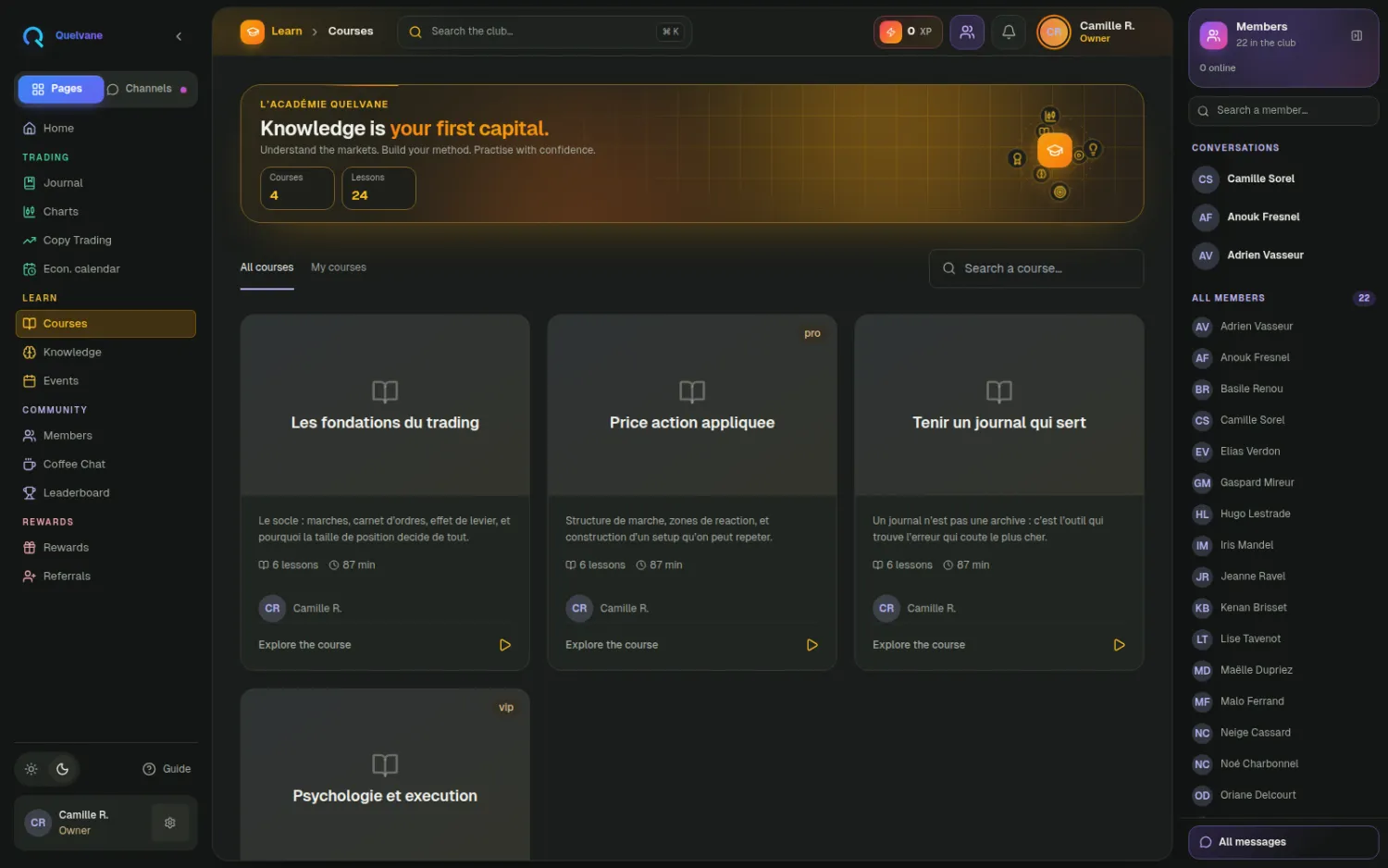The image size is (1388, 868).
Task: Select the All courses tab
Action: (x=266, y=267)
